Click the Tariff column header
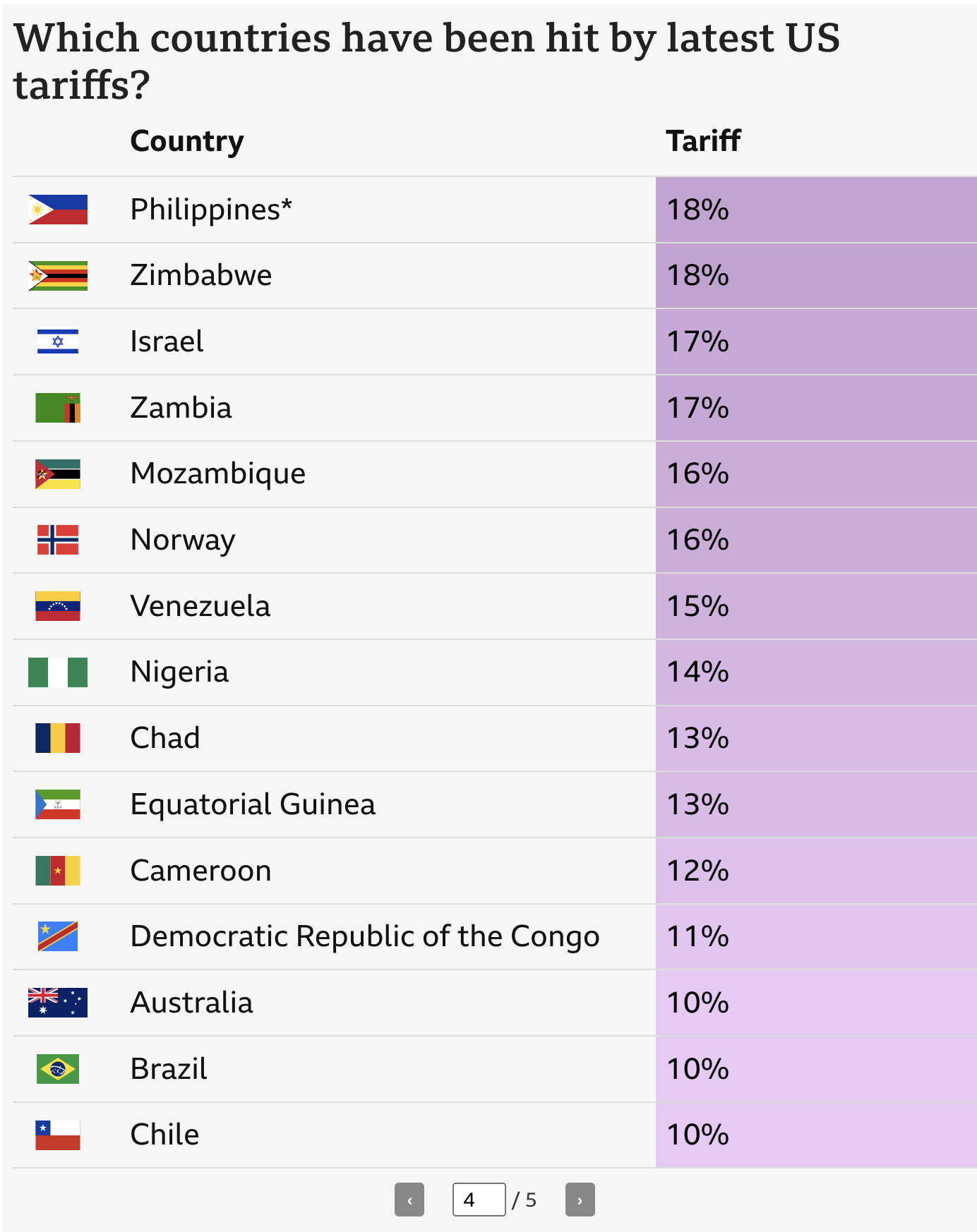Screen dimensions: 977x1232 703,141
